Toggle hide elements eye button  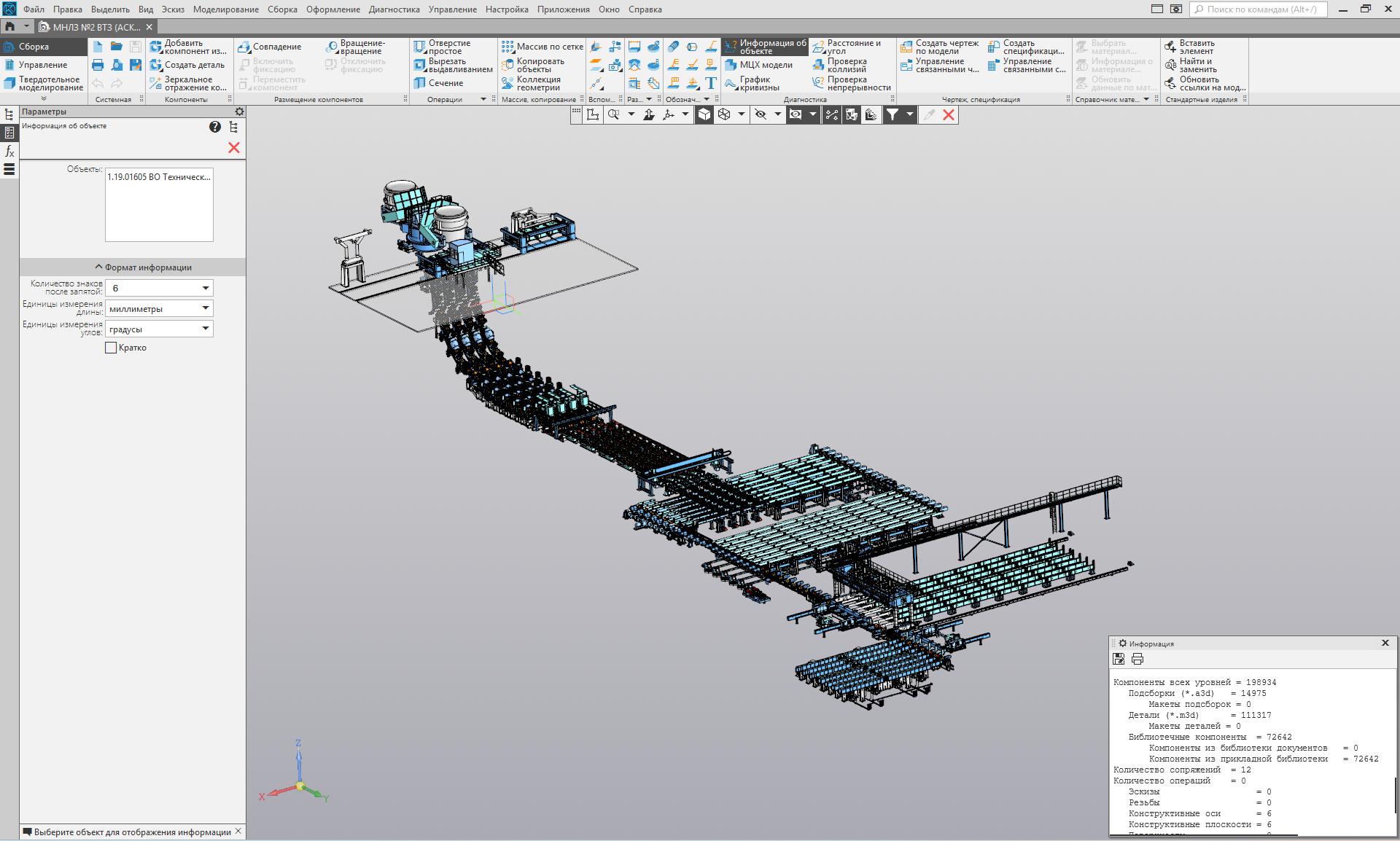(761, 114)
